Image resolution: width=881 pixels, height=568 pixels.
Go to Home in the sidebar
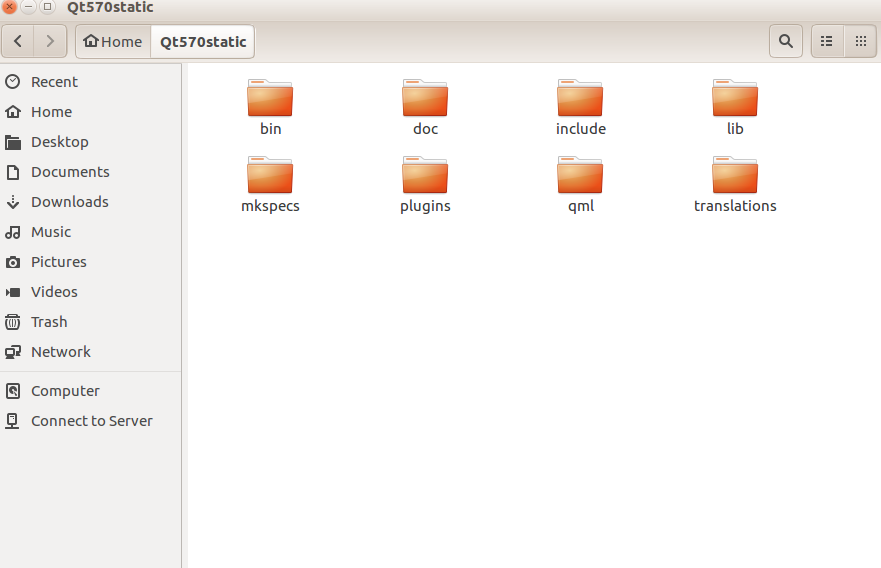pos(90,112)
